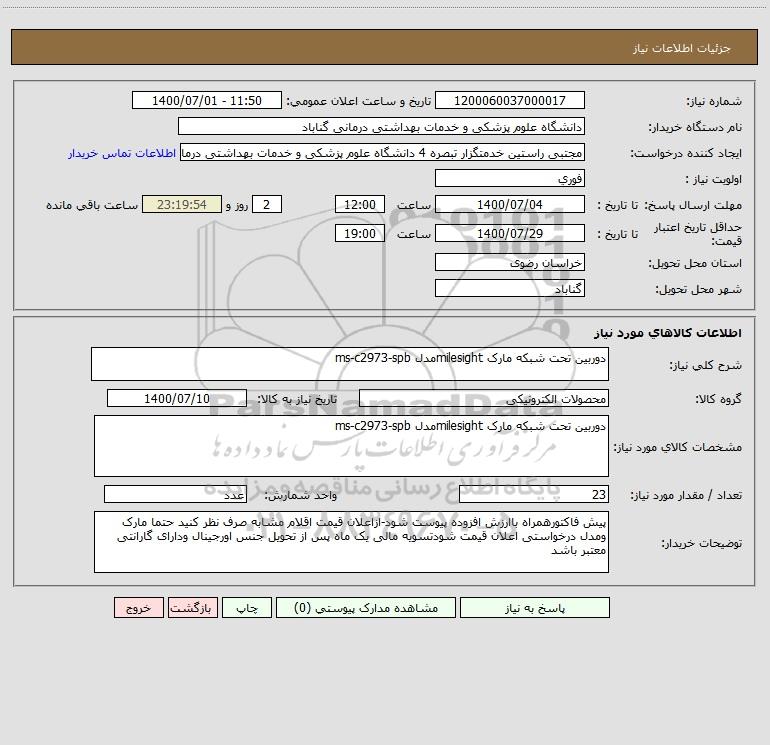Viewport: 770px width, 745px height.
Task: Click delivery province field 'خراسان رضوی'
Action: pyautogui.click(x=510, y=262)
